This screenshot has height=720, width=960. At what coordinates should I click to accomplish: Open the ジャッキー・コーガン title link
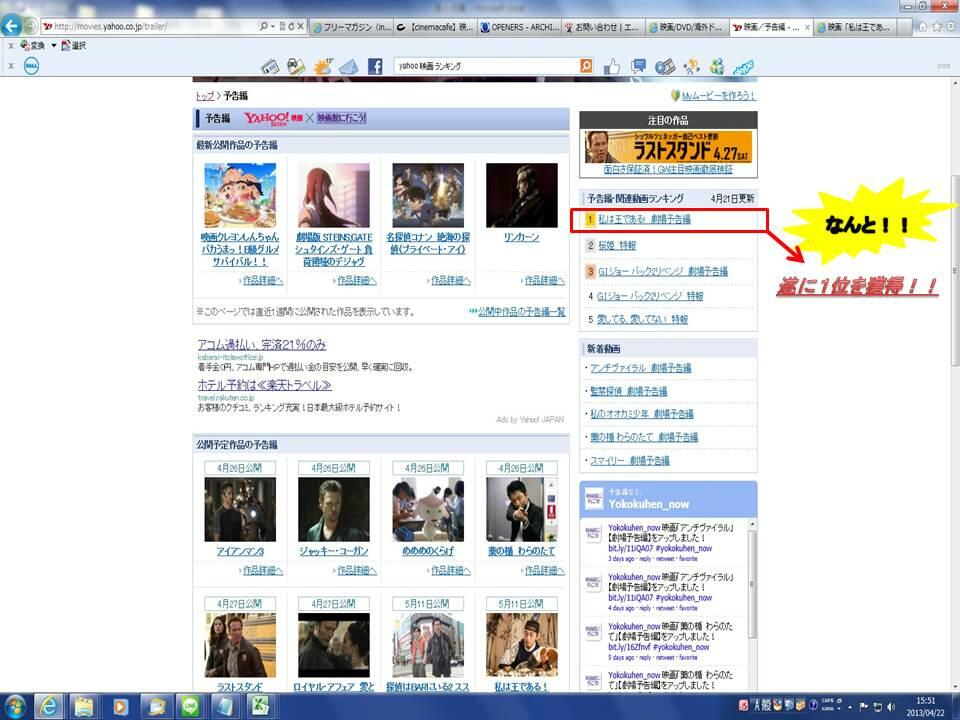point(334,551)
